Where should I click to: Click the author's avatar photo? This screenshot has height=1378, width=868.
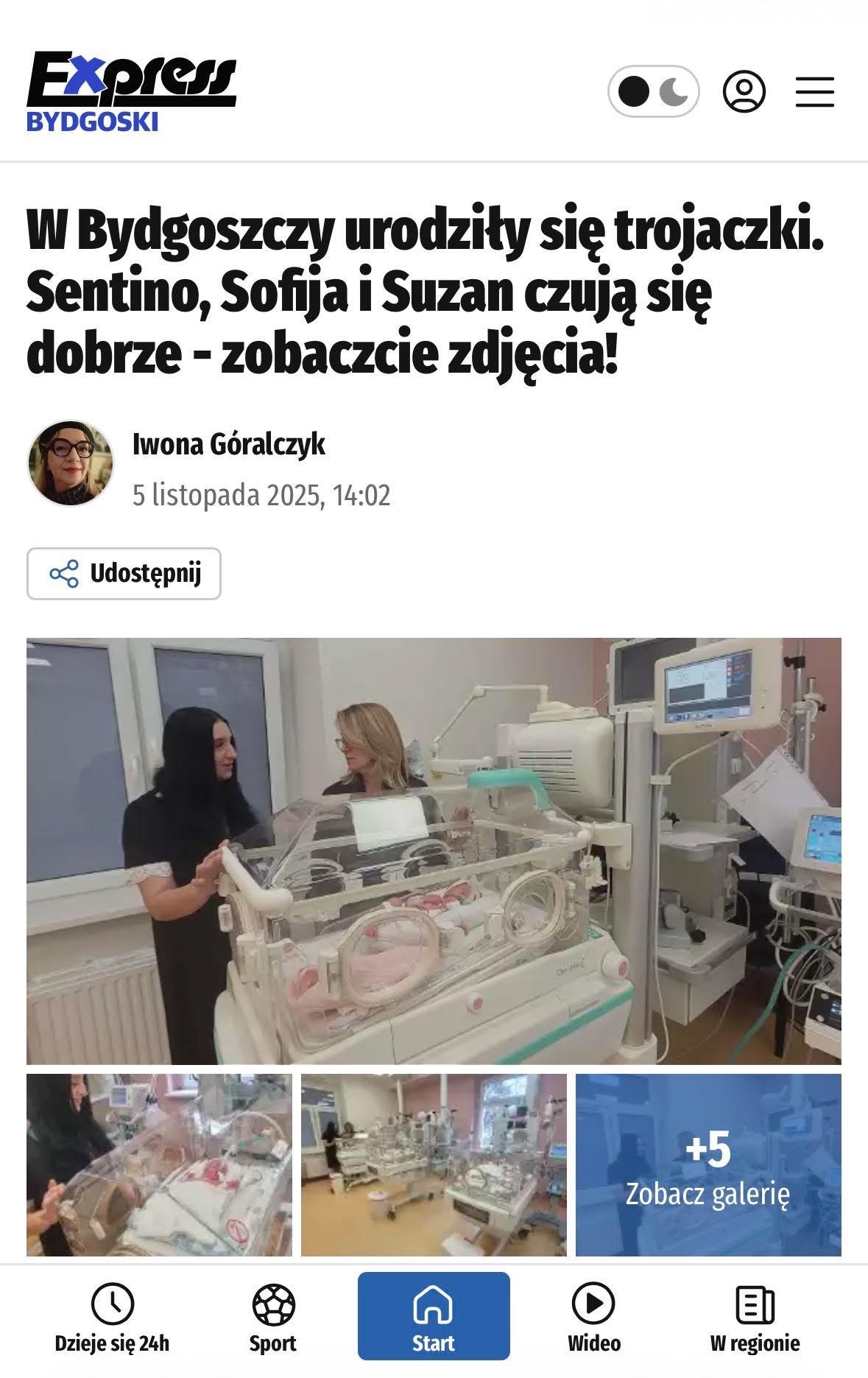pyautogui.click(x=71, y=463)
